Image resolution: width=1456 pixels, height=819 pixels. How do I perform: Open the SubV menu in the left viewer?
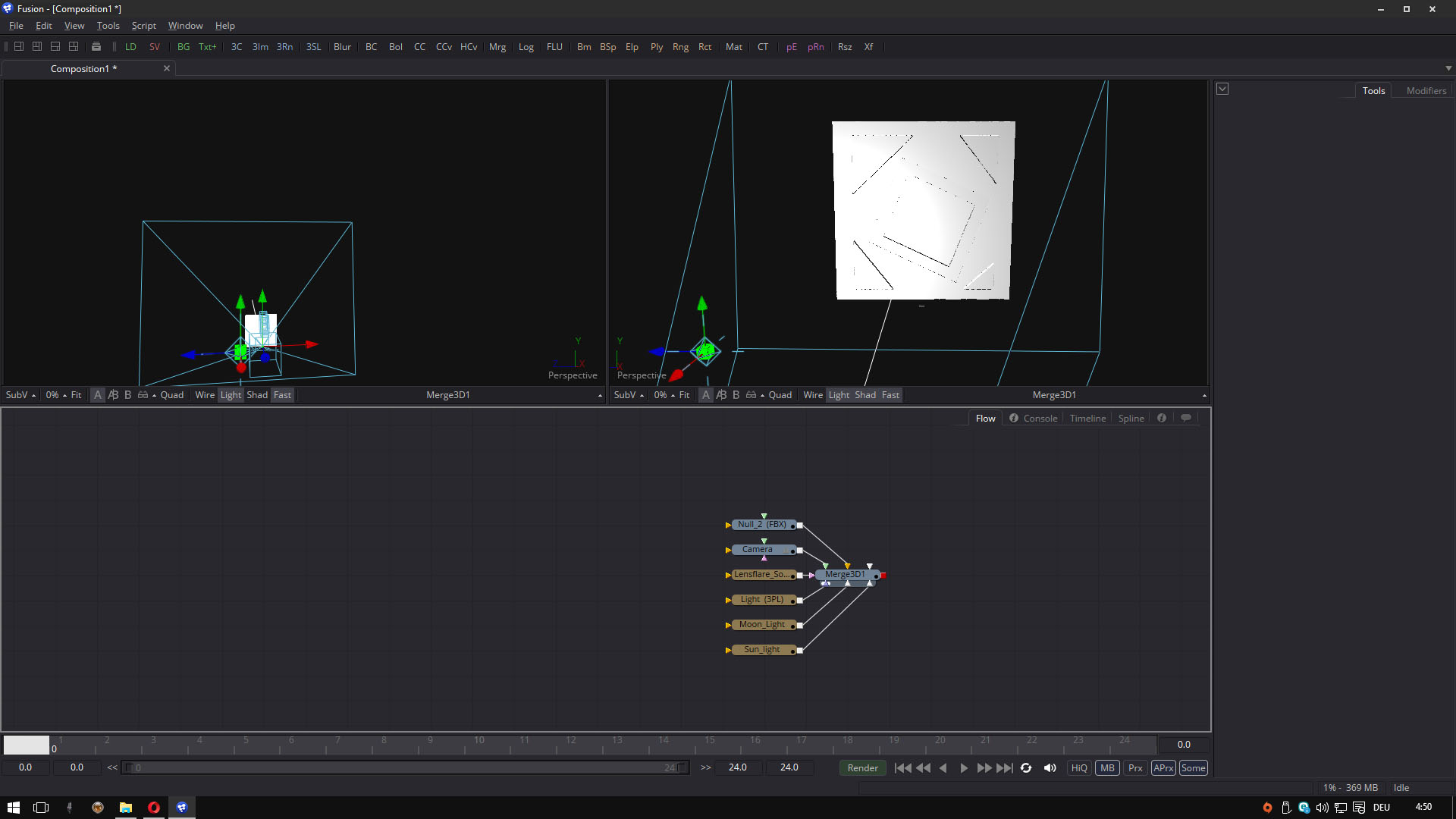(x=20, y=395)
